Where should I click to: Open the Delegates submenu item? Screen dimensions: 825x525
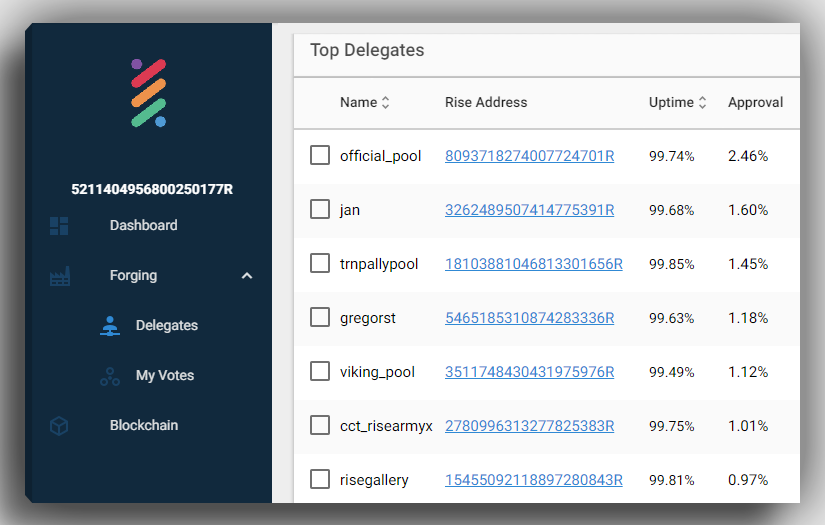(x=167, y=325)
